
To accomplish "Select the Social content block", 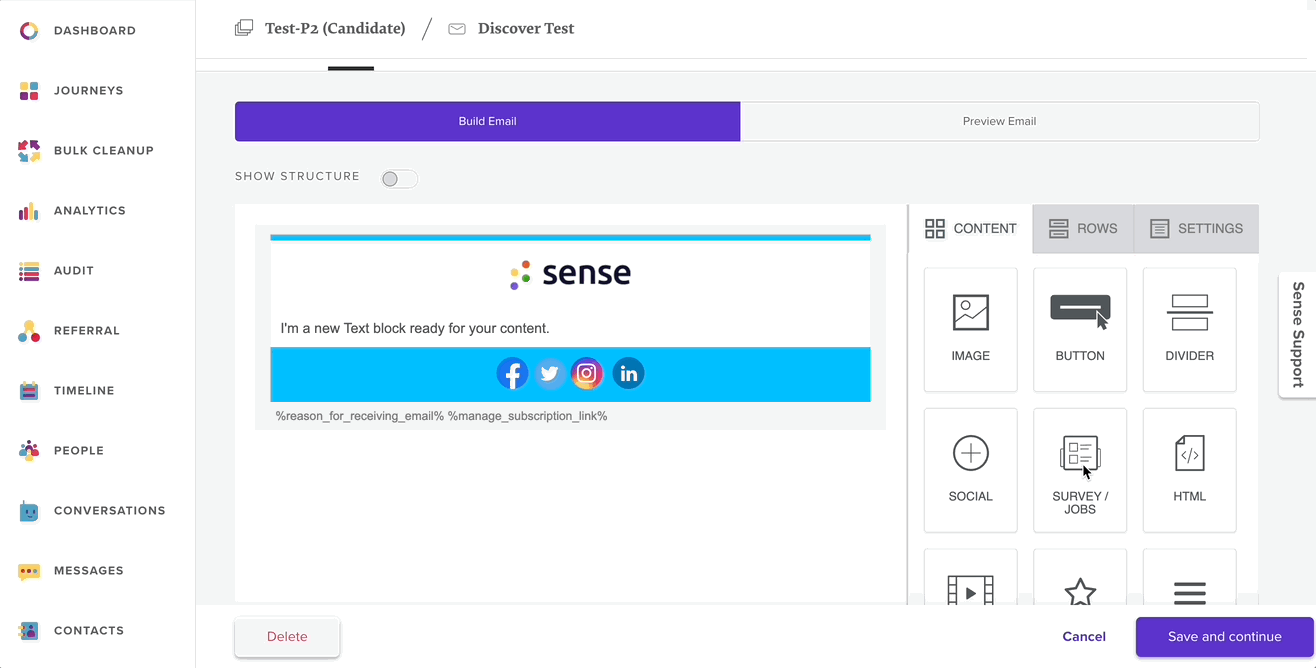I will (970, 470).
